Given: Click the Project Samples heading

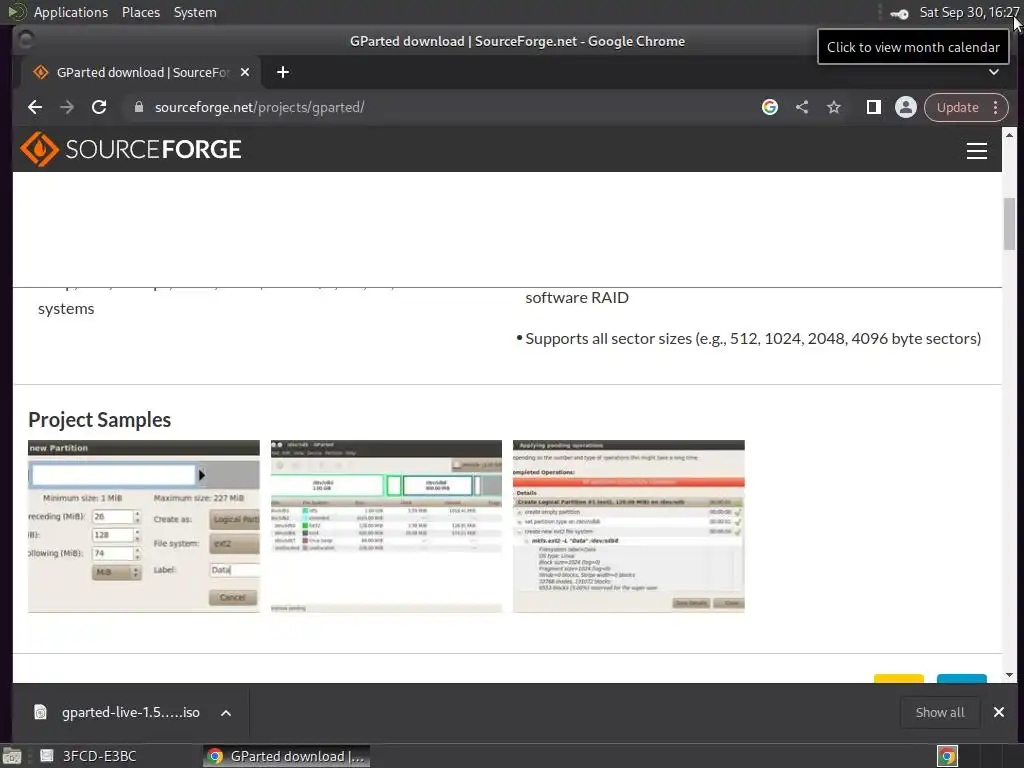Looking at the screenshot, I should 99,420.
